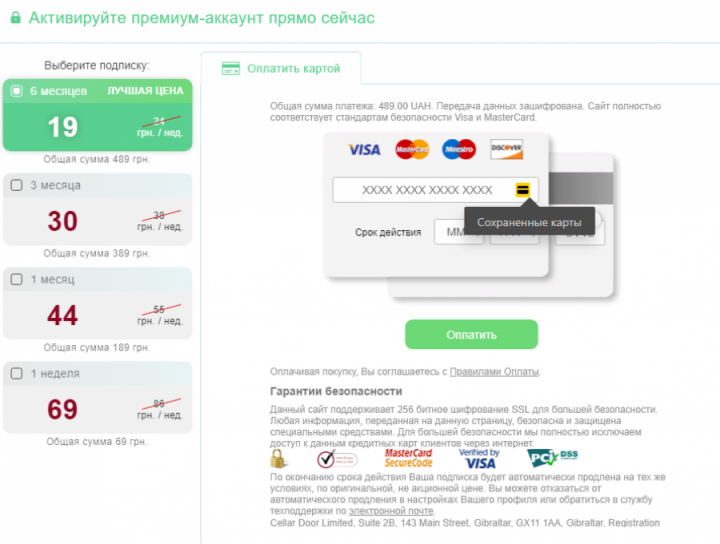Focus the card number input field
Screen dimensions: 720x544
click(x=425, y=190)
